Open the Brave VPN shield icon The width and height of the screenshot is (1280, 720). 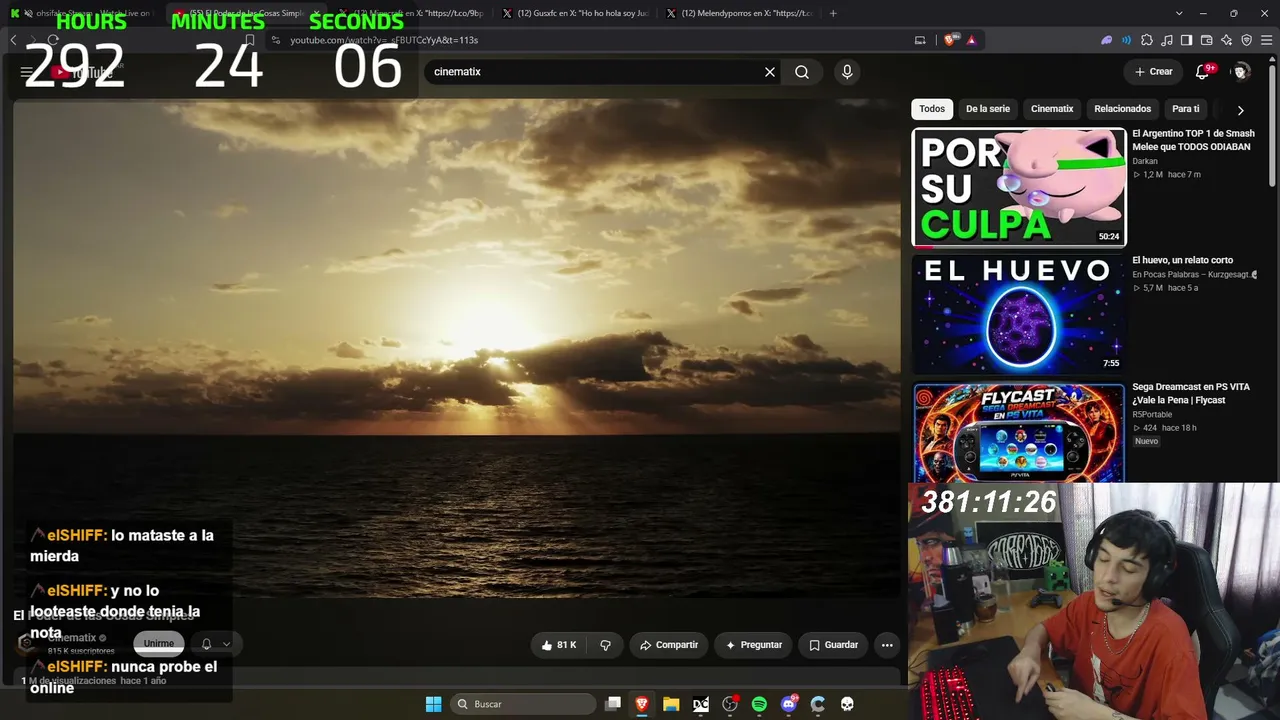click(x=1247, y=40)
